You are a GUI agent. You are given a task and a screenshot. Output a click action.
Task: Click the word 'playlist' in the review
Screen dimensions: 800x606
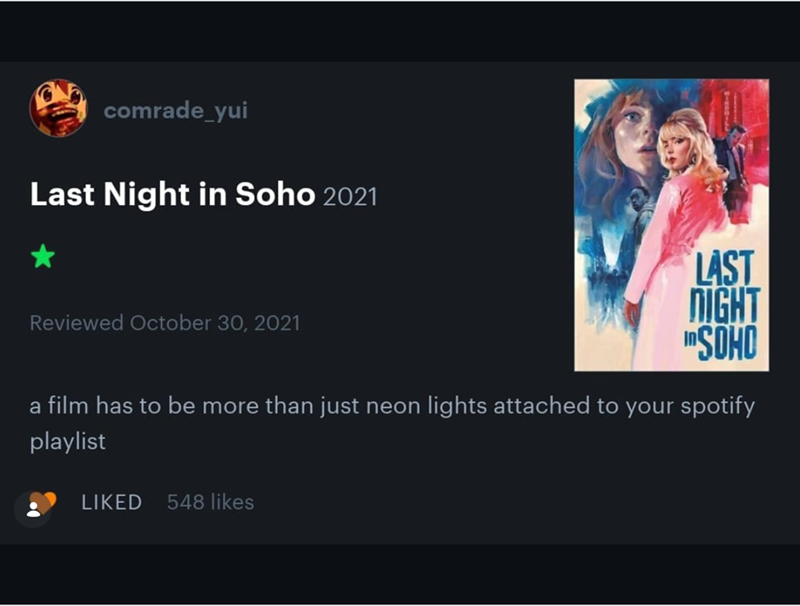pos(66,438)
